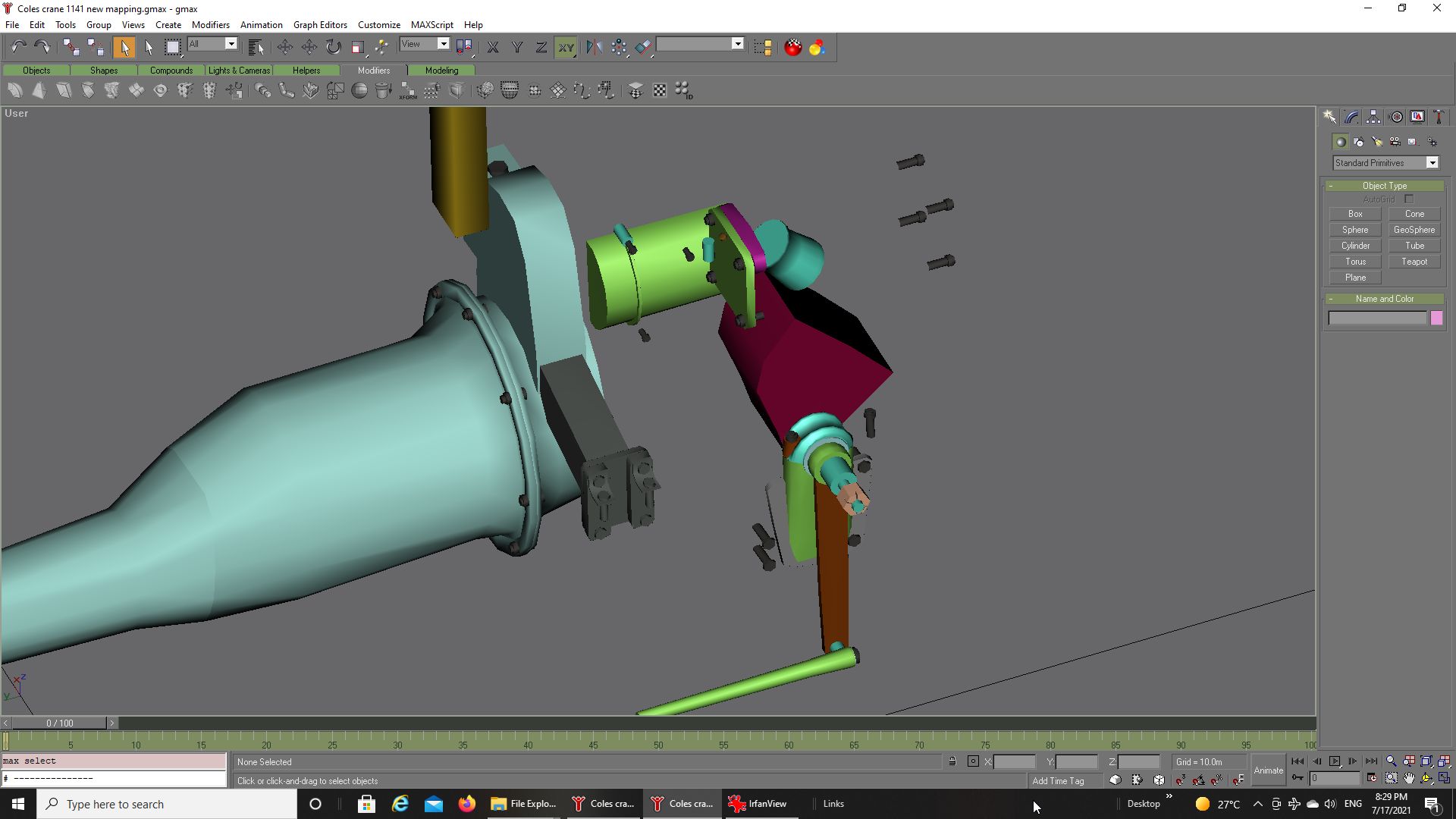Select the Select and Rotate tool
The image size is (1456, 819).
[x=334, y=47]
